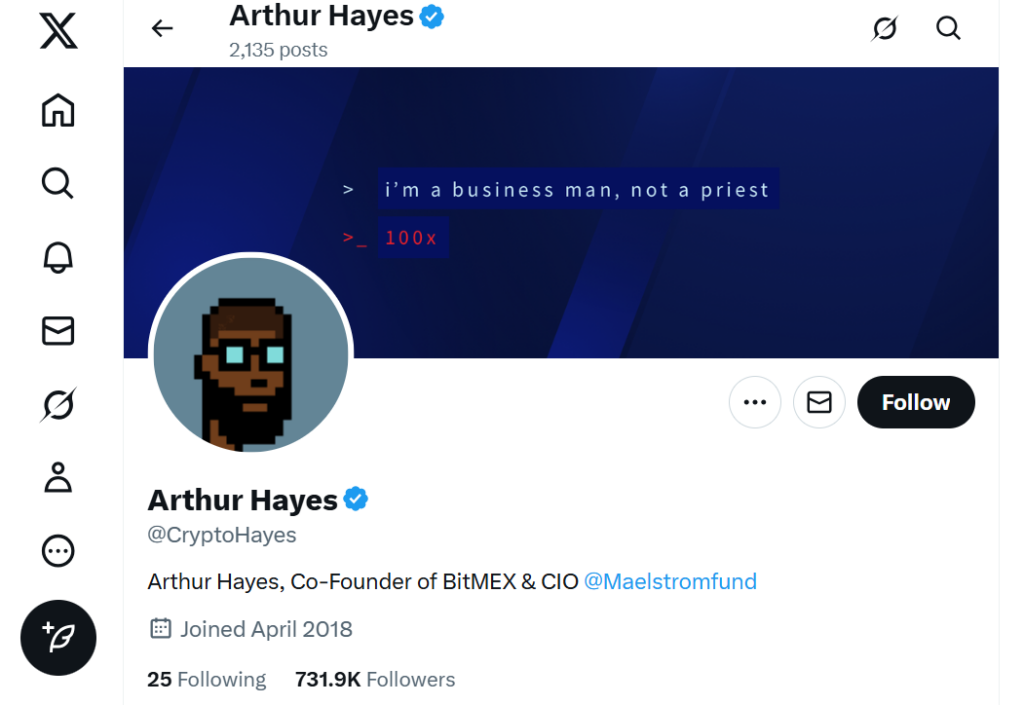Screen dimensions: 1024x705
Task: Click Grok icon in profile header
Action: click(x=884, y=28)
